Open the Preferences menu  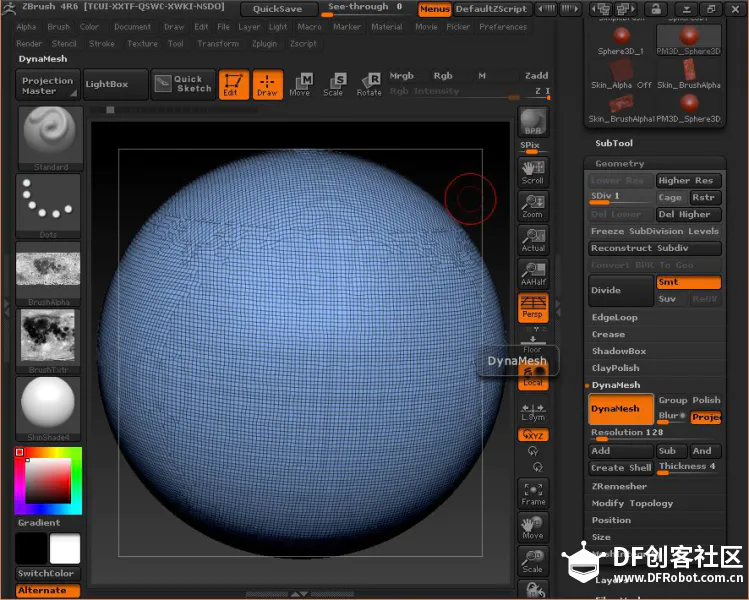pos(503,27)
